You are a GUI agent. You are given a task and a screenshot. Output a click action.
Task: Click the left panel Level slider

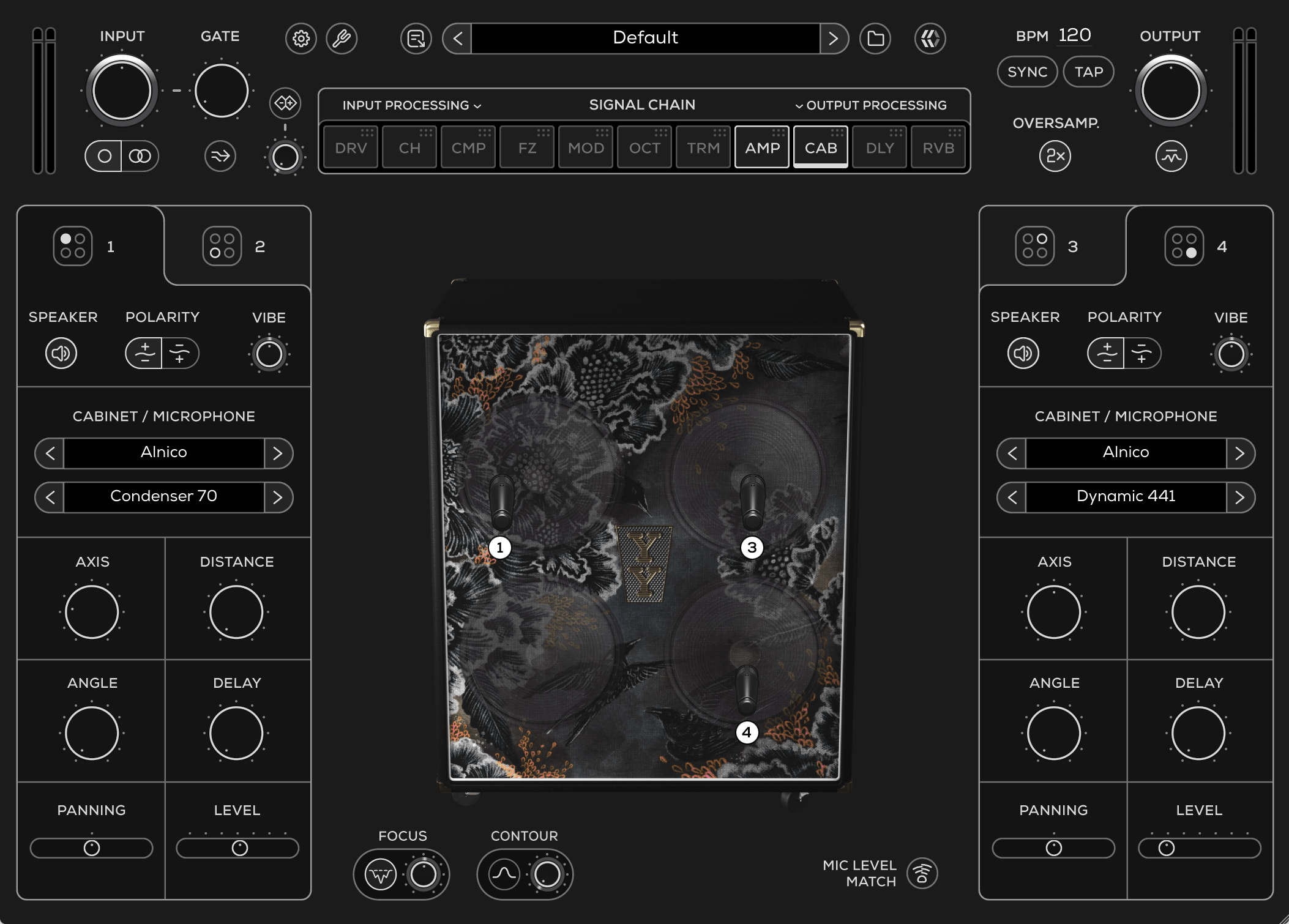237,848
